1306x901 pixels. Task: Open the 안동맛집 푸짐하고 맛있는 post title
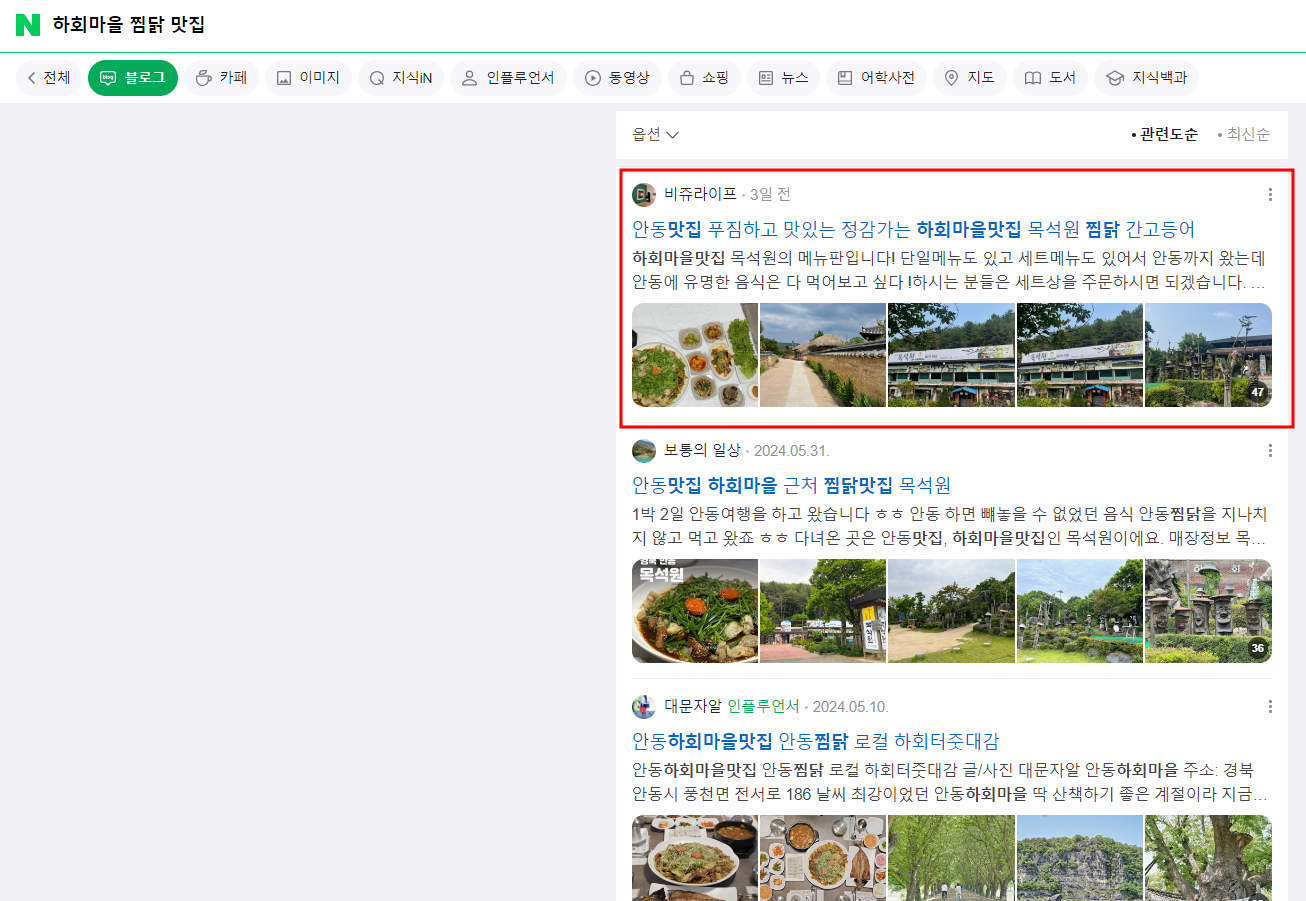tap(913, 229)
